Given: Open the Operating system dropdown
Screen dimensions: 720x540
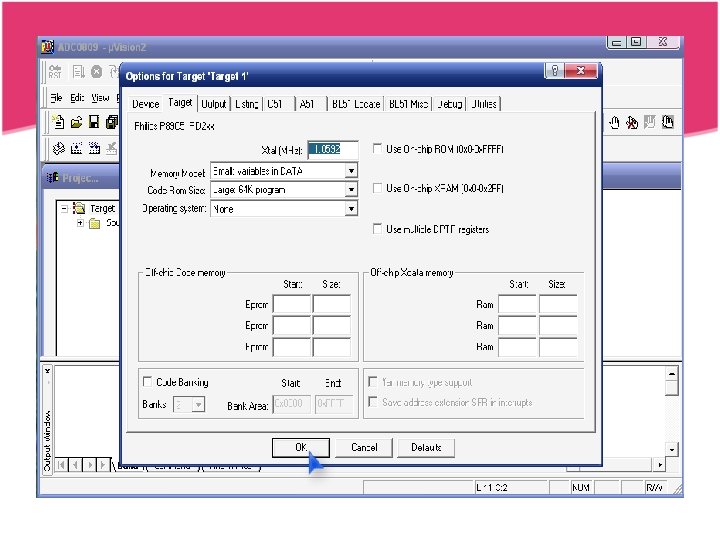Looking at the screenshot, I should point(351,208).
